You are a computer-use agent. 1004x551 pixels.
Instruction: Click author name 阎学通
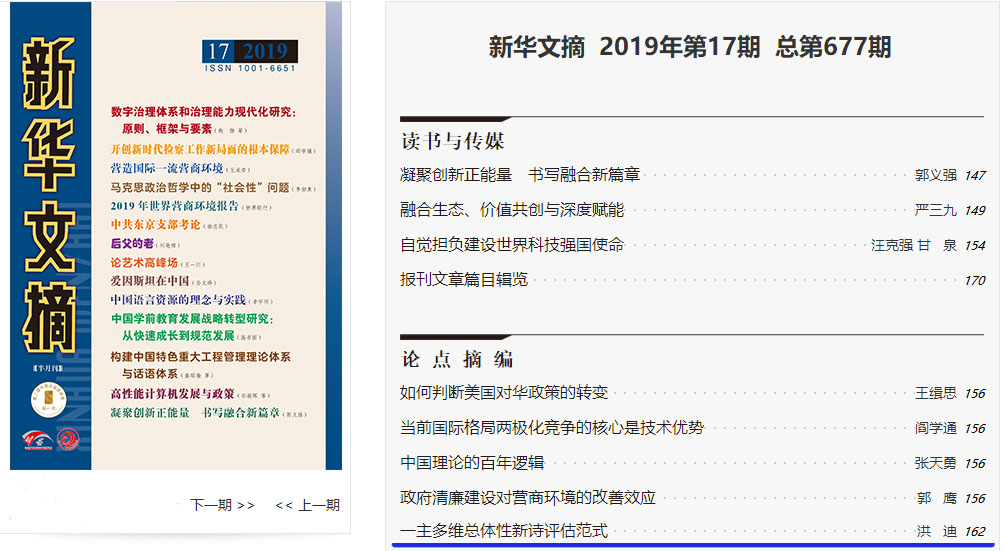(935, 428)
